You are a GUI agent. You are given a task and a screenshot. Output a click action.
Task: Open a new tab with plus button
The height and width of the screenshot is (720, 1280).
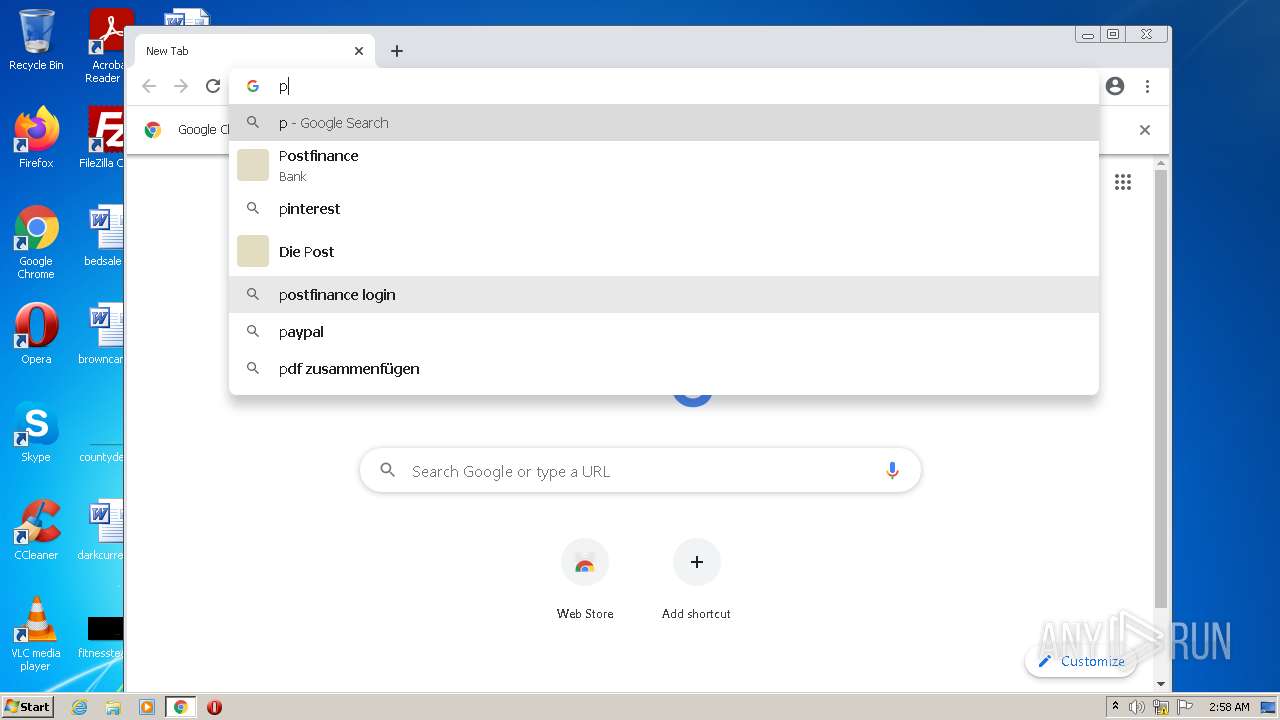click(397, 51)
